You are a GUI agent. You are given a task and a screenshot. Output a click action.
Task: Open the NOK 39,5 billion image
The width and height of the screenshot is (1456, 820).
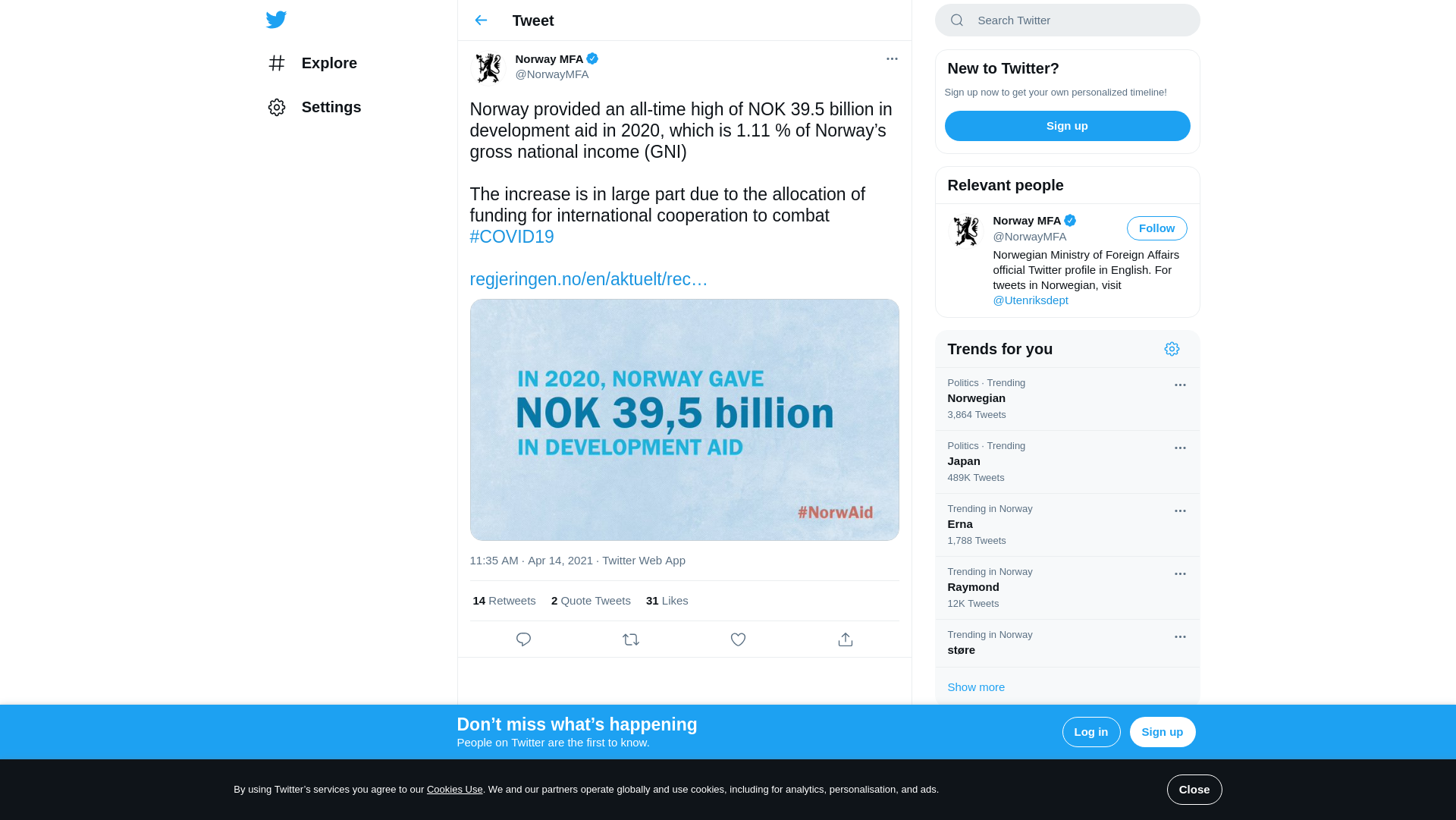click(x=684, y=419)
